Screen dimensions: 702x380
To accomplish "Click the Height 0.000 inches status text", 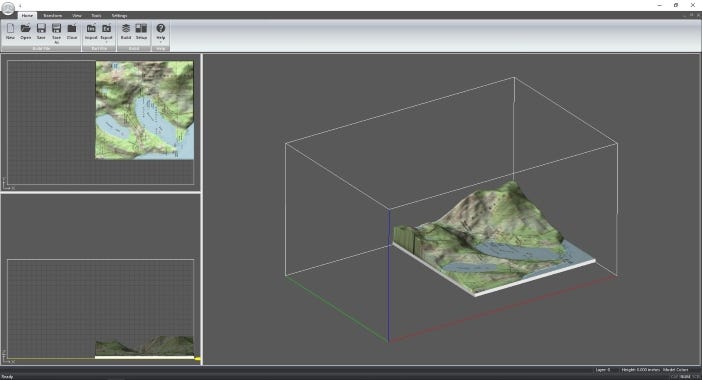I will click(641, 370).
